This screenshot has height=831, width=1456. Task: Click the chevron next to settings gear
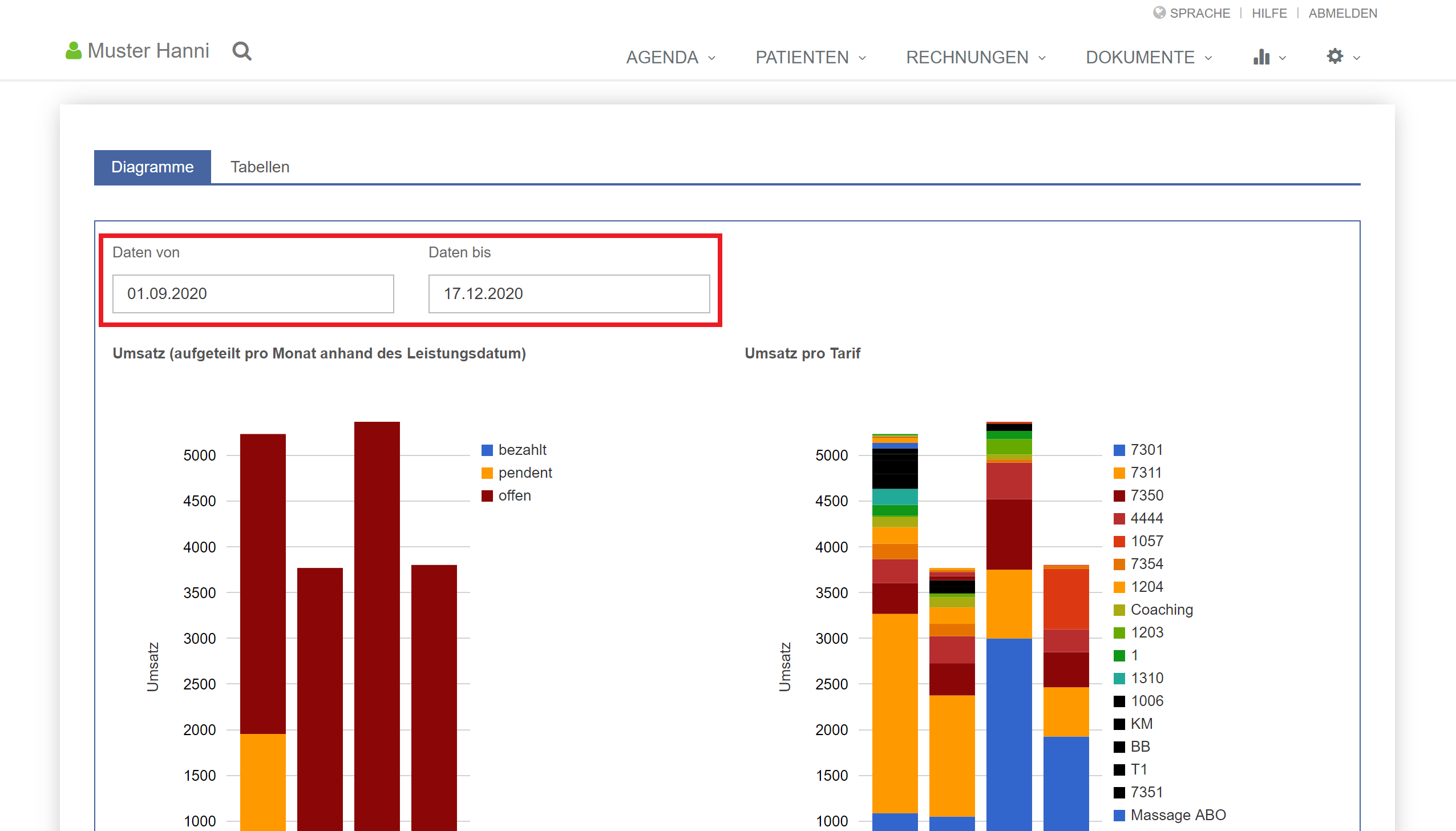[x=1357, y=58]
